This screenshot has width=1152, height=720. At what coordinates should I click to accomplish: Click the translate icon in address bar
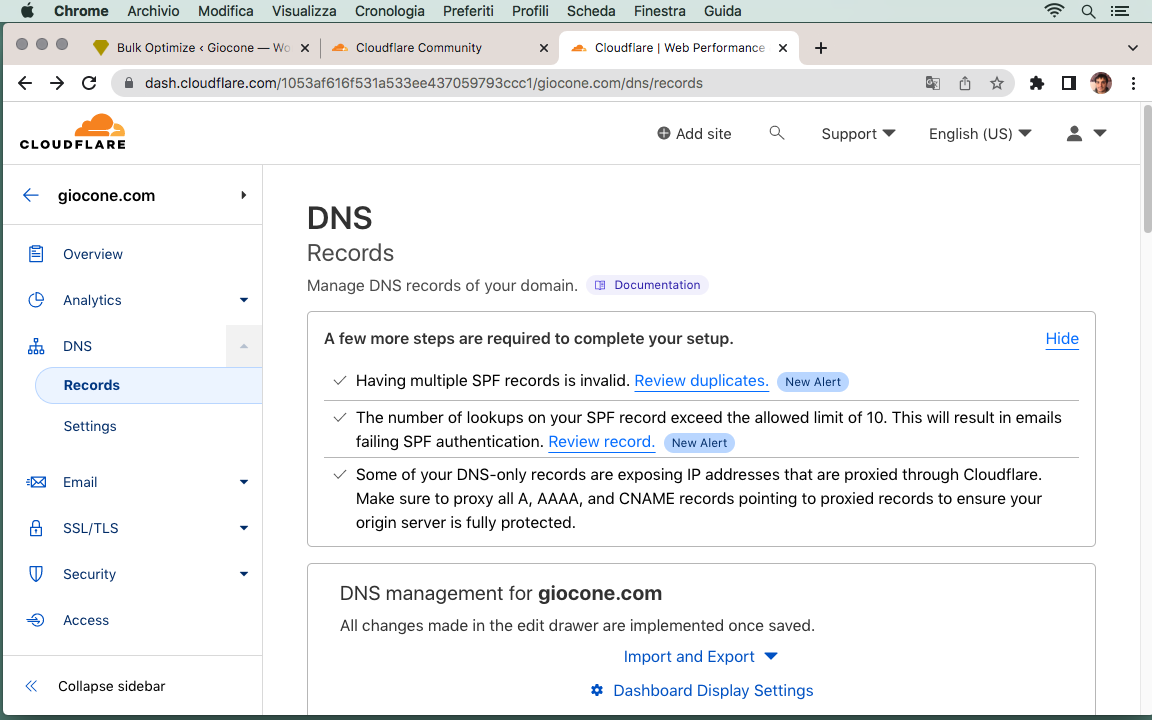(x=933, y=83)
